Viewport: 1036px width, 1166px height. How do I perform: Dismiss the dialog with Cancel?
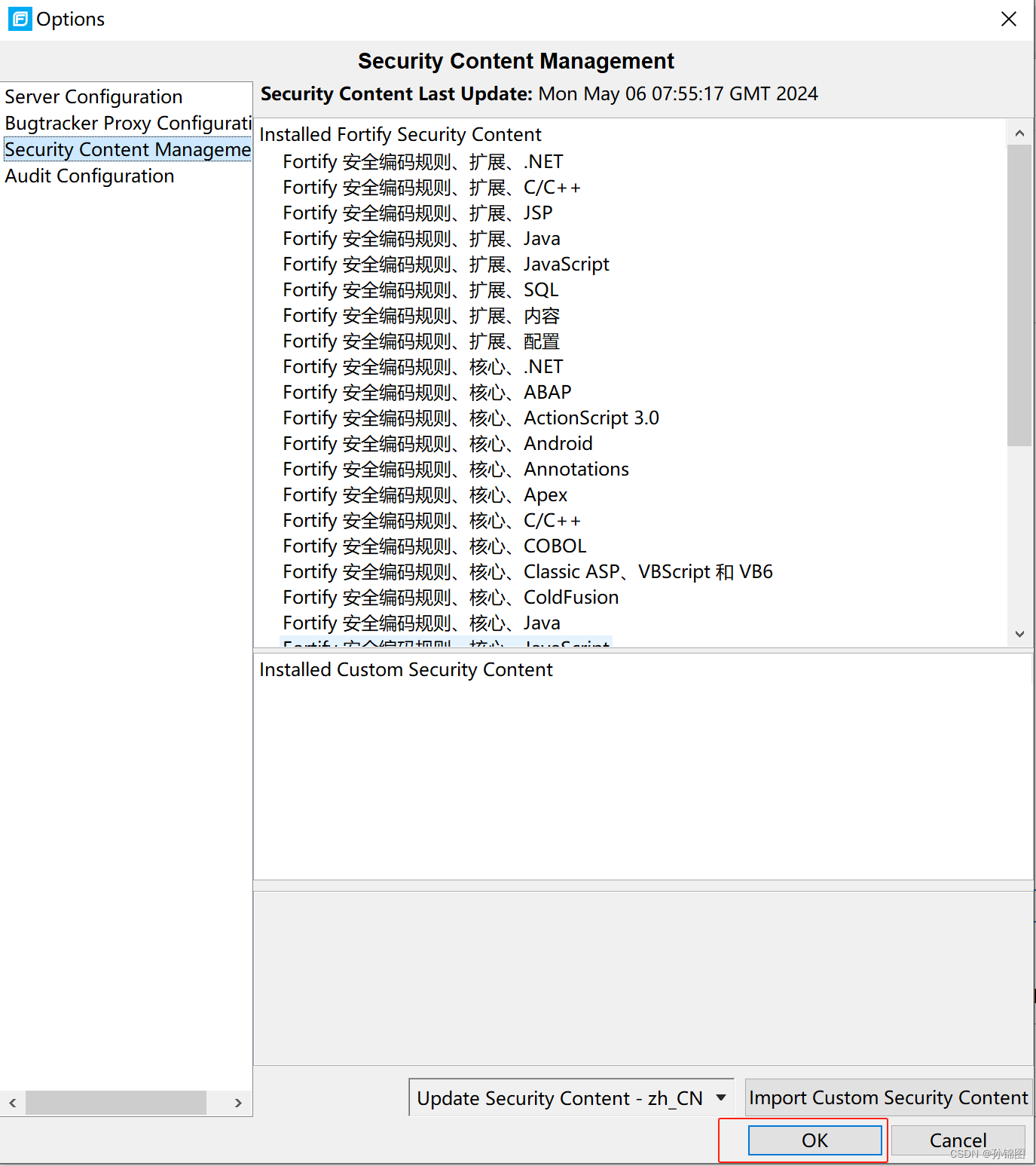point(958,1140)
